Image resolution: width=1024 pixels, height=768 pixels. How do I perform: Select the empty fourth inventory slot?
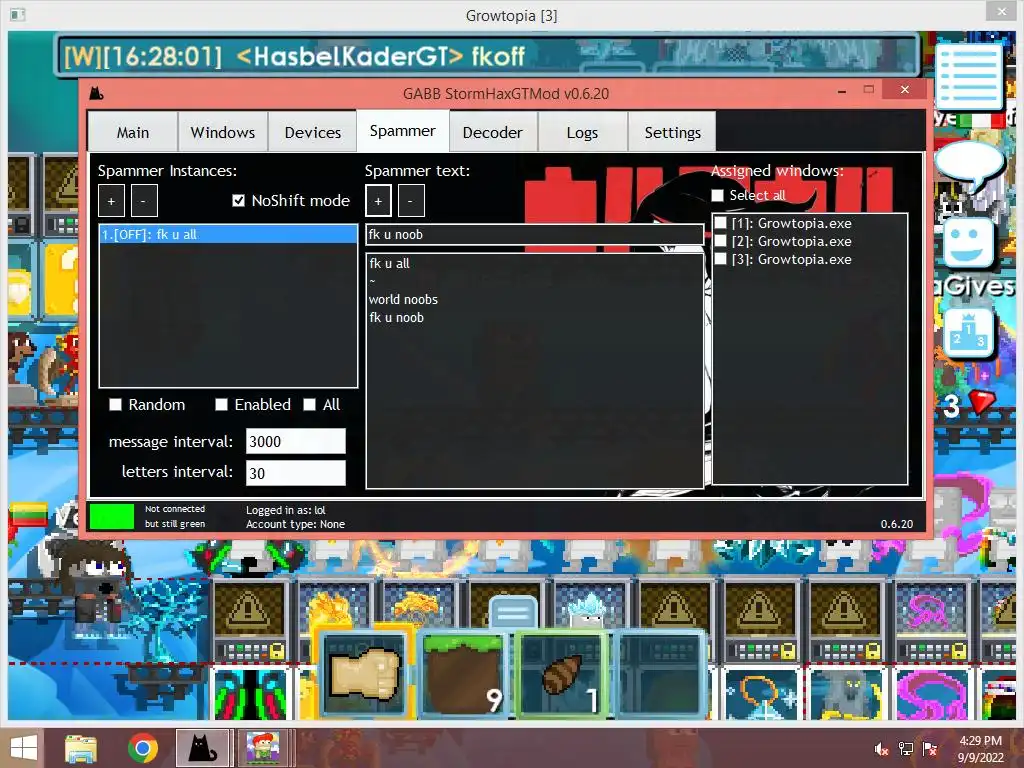(x=661, y=674)
